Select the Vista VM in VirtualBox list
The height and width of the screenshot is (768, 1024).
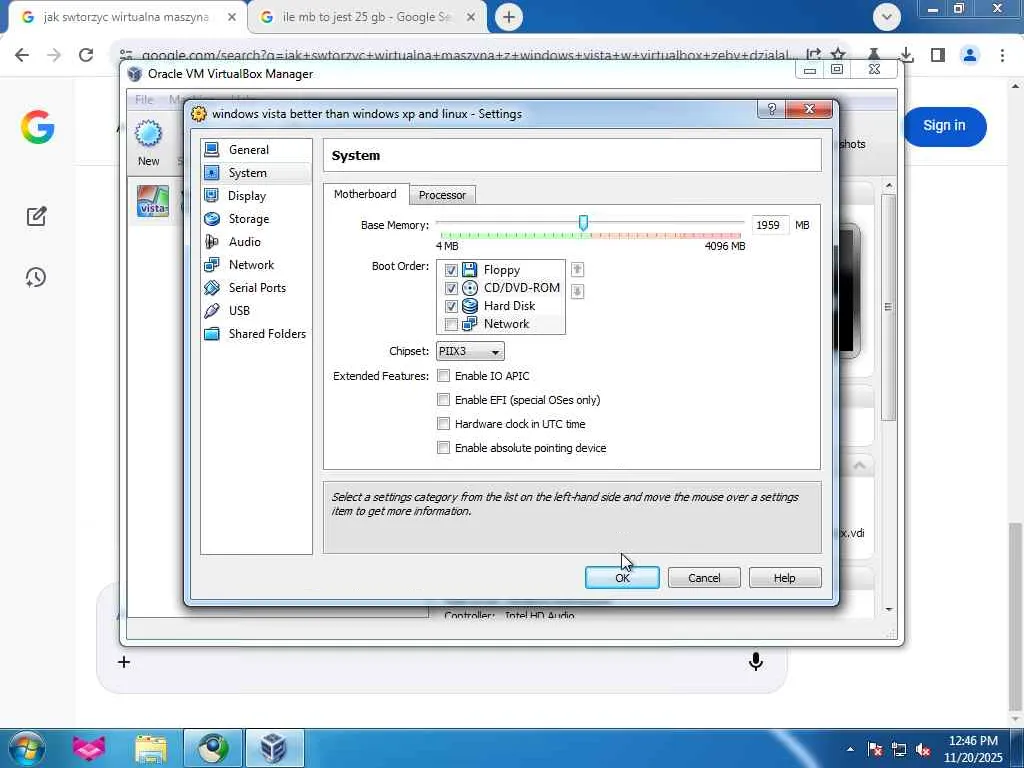(153, 202)
